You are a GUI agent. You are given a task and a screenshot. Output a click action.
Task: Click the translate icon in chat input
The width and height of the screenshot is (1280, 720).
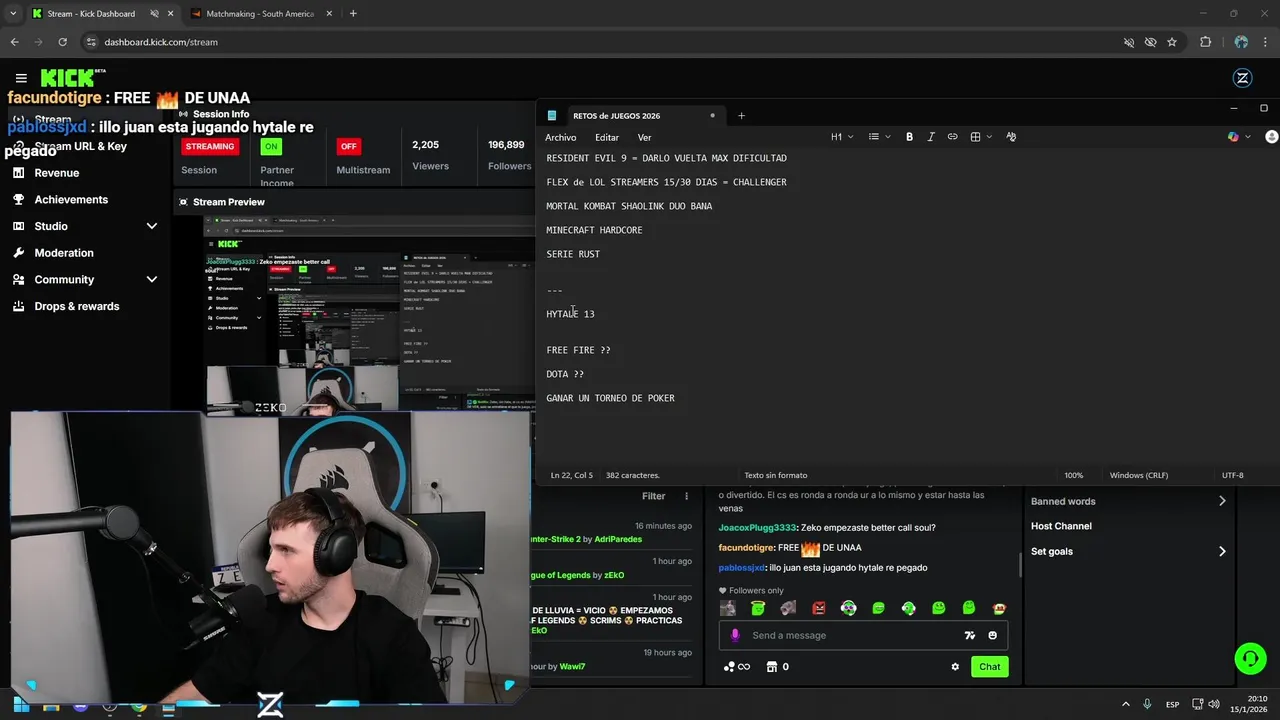[969, 635]
